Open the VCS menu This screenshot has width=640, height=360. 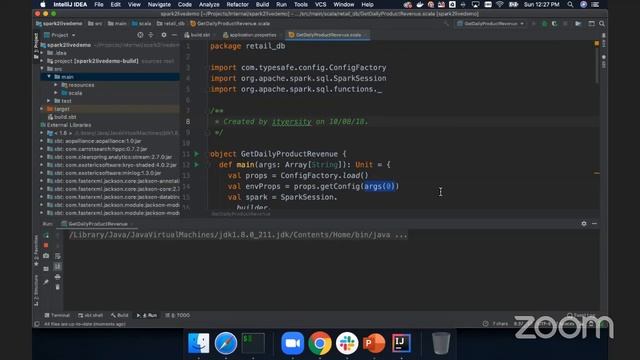tap(320, 4)
